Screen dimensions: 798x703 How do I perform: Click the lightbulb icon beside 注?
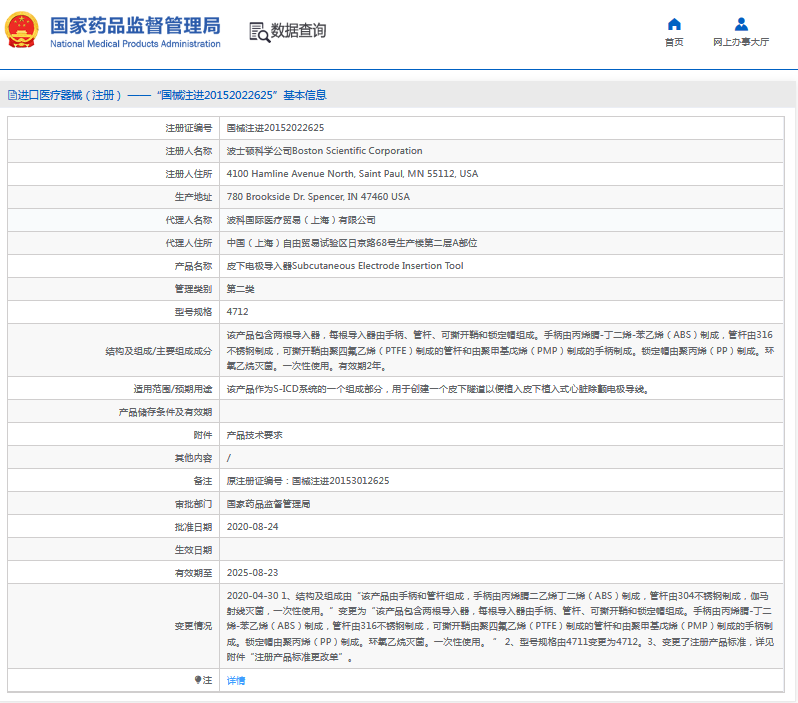click(198, 680)
